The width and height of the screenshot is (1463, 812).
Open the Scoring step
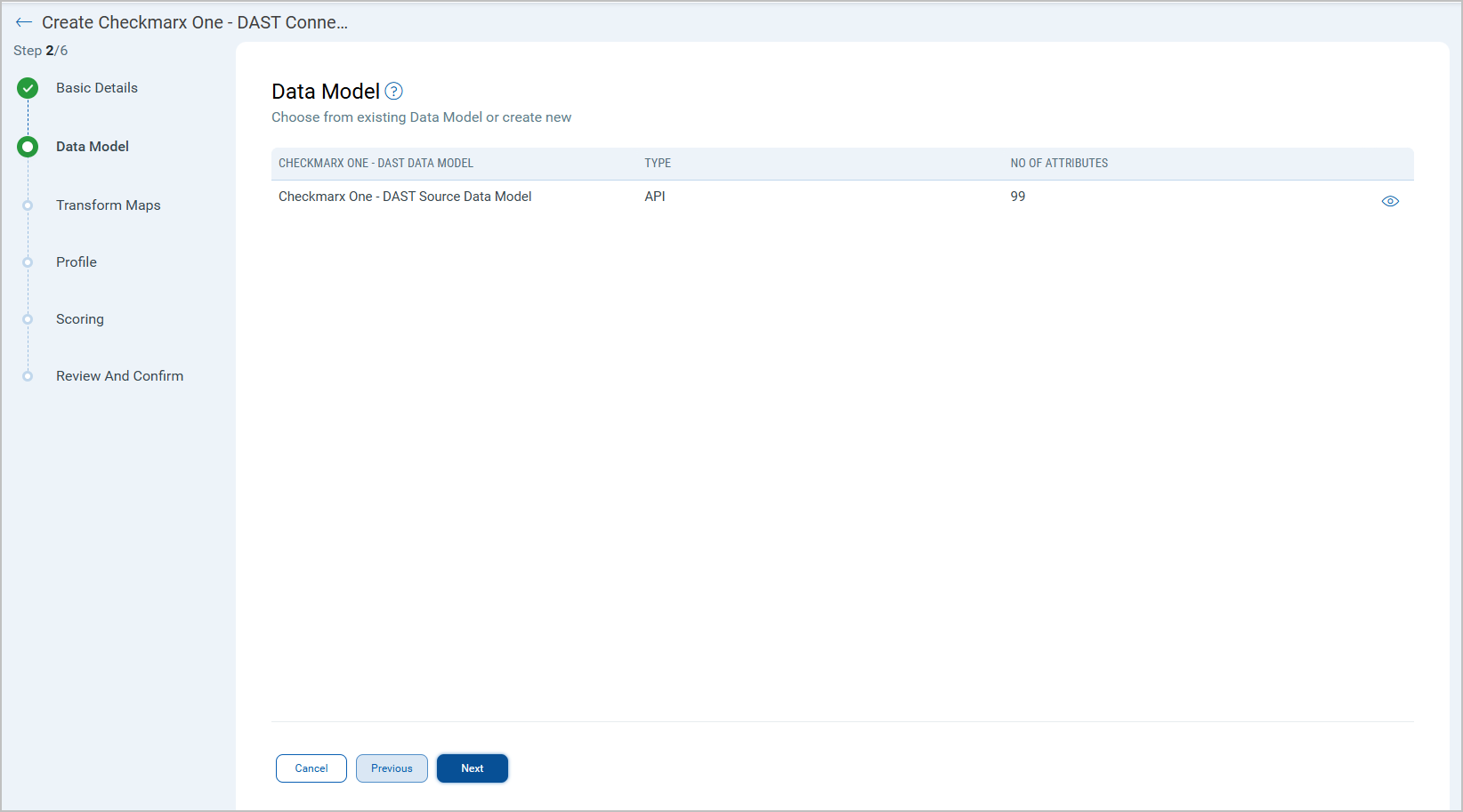[x=80, y=319]
